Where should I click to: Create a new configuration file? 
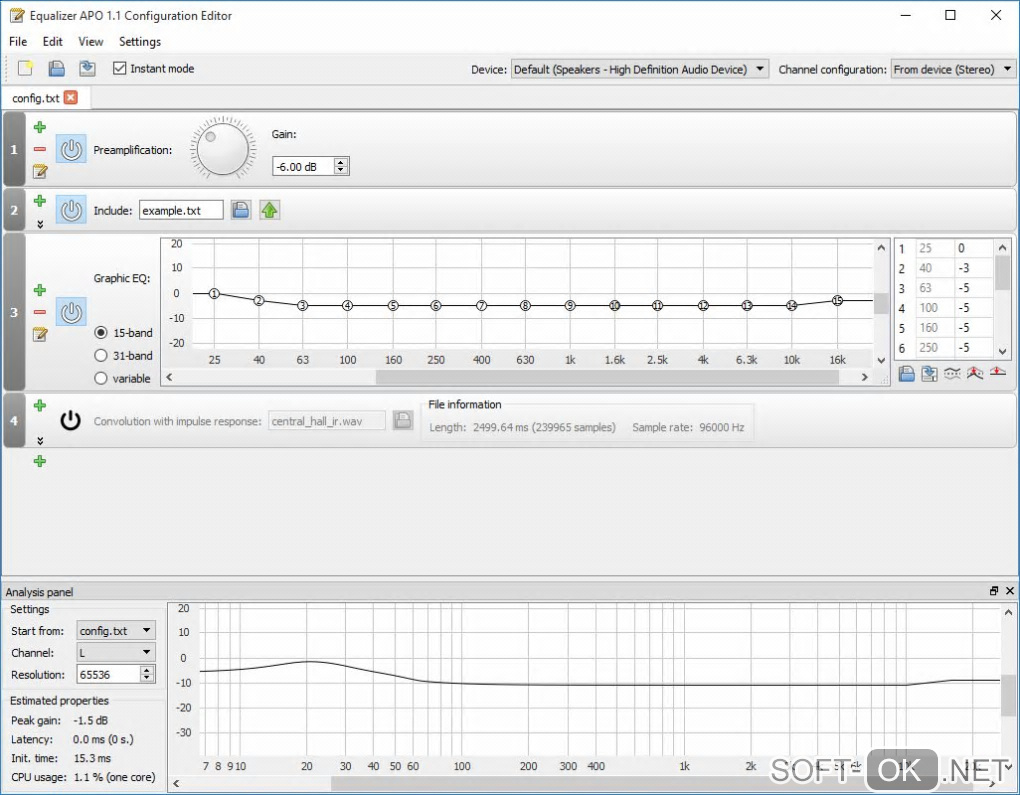25,68
